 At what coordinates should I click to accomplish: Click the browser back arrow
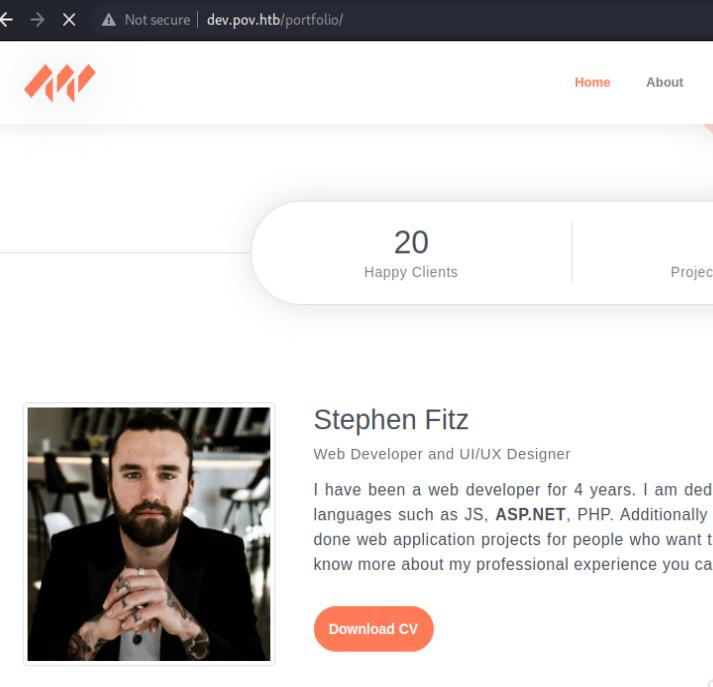coord(6,20)
